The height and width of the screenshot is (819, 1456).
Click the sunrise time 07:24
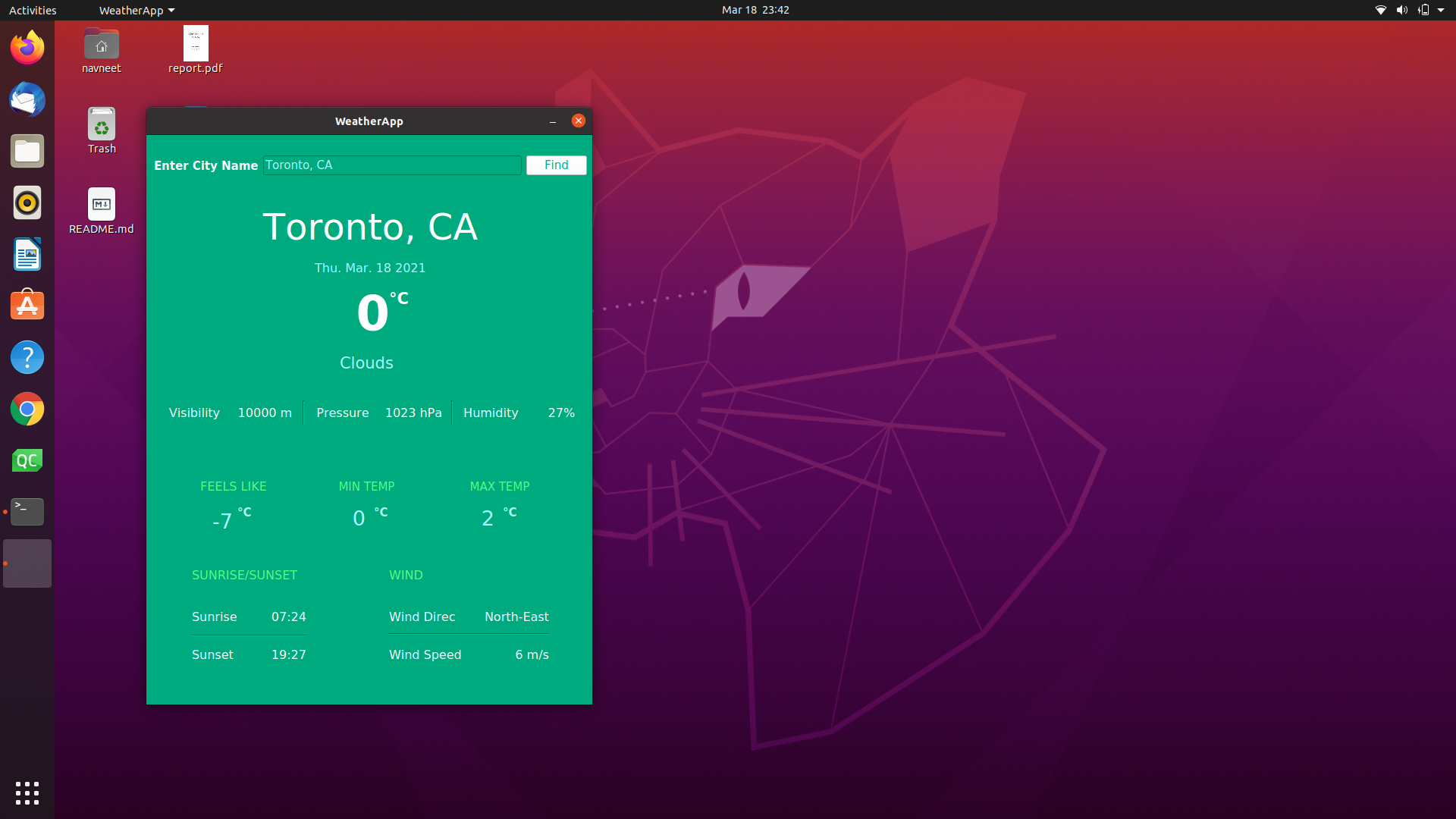[289, 617]
